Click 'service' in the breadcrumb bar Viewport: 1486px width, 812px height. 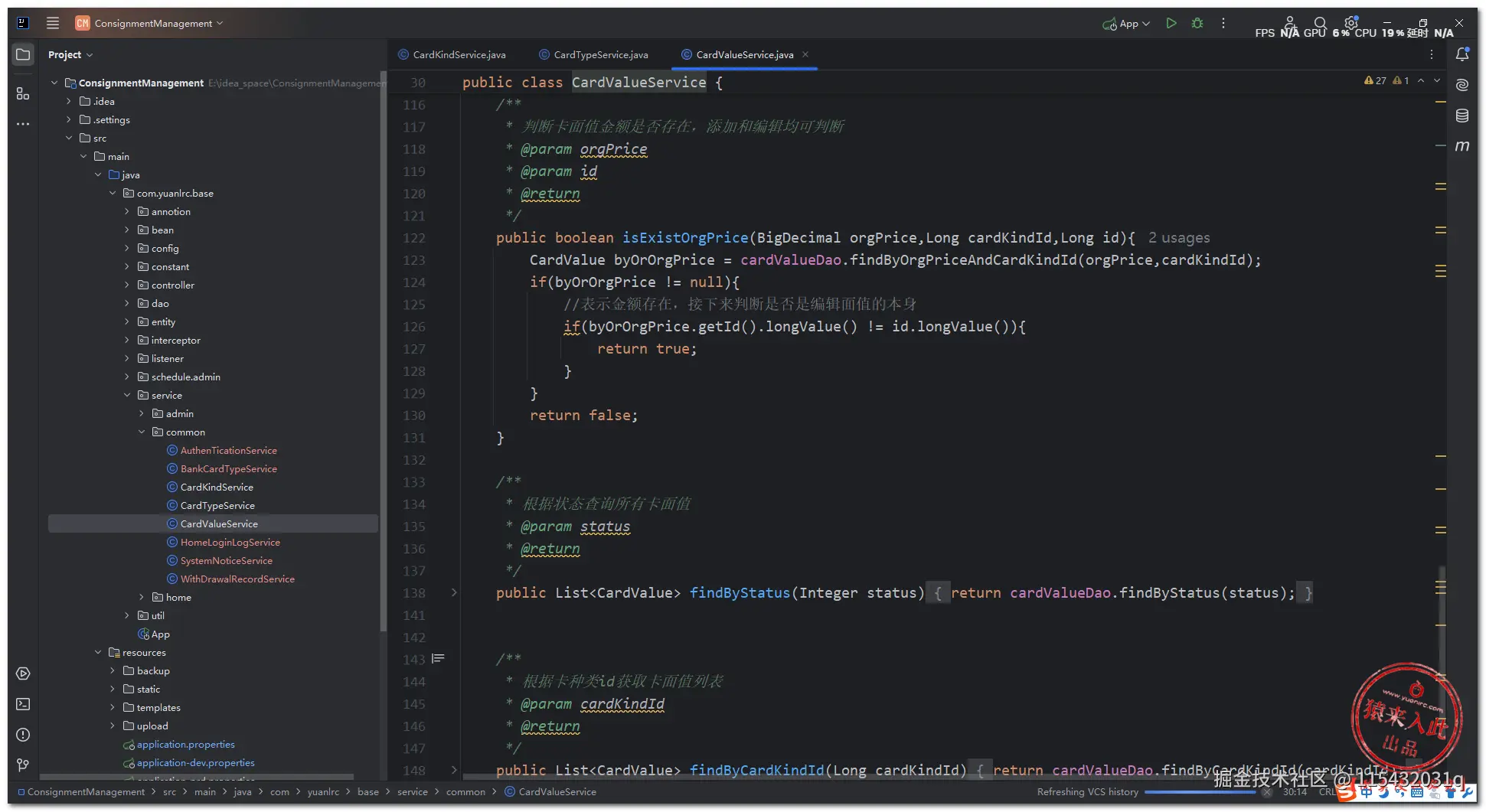[413, 791]
